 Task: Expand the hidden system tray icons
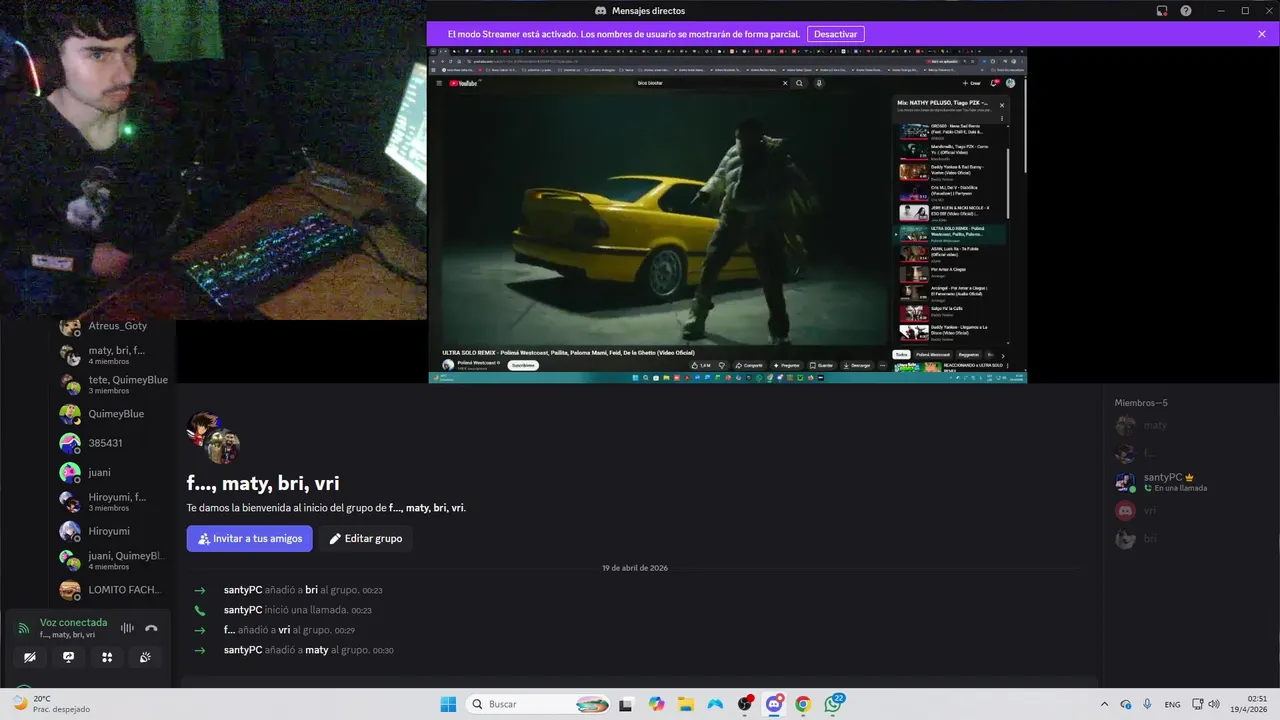pos(1104,704)
